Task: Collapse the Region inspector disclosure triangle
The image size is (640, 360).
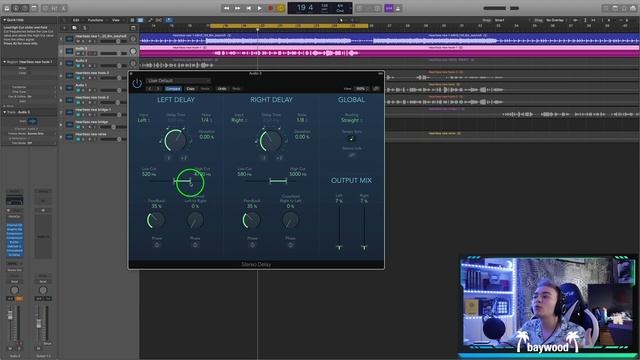Action: tap(4, 62)
